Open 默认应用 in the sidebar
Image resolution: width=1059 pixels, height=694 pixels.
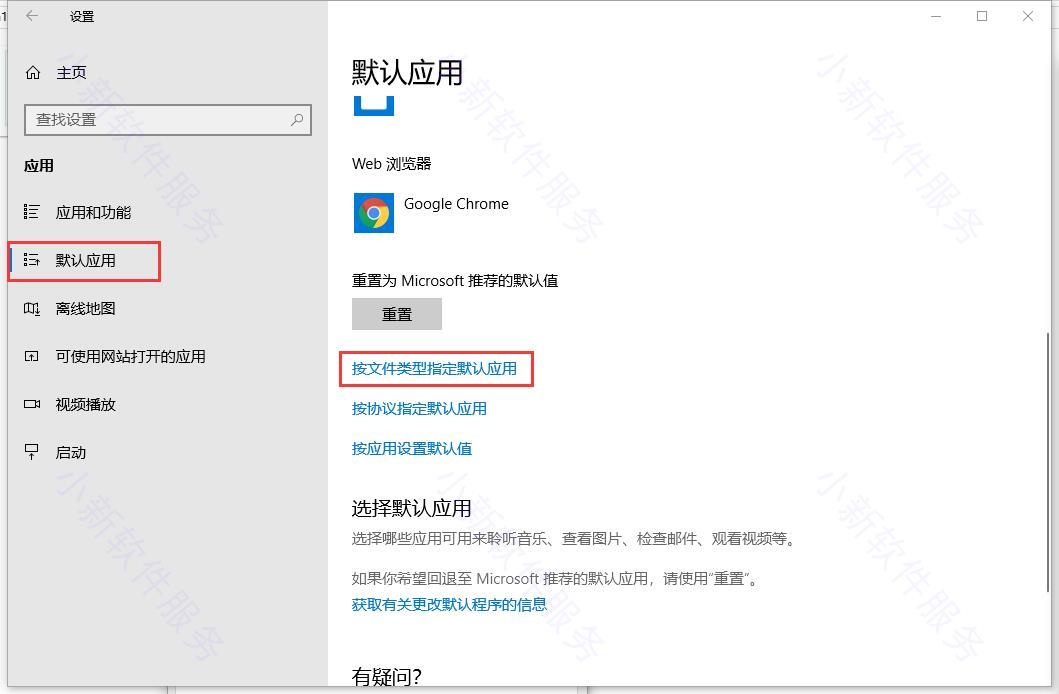[x=86, y=261]
